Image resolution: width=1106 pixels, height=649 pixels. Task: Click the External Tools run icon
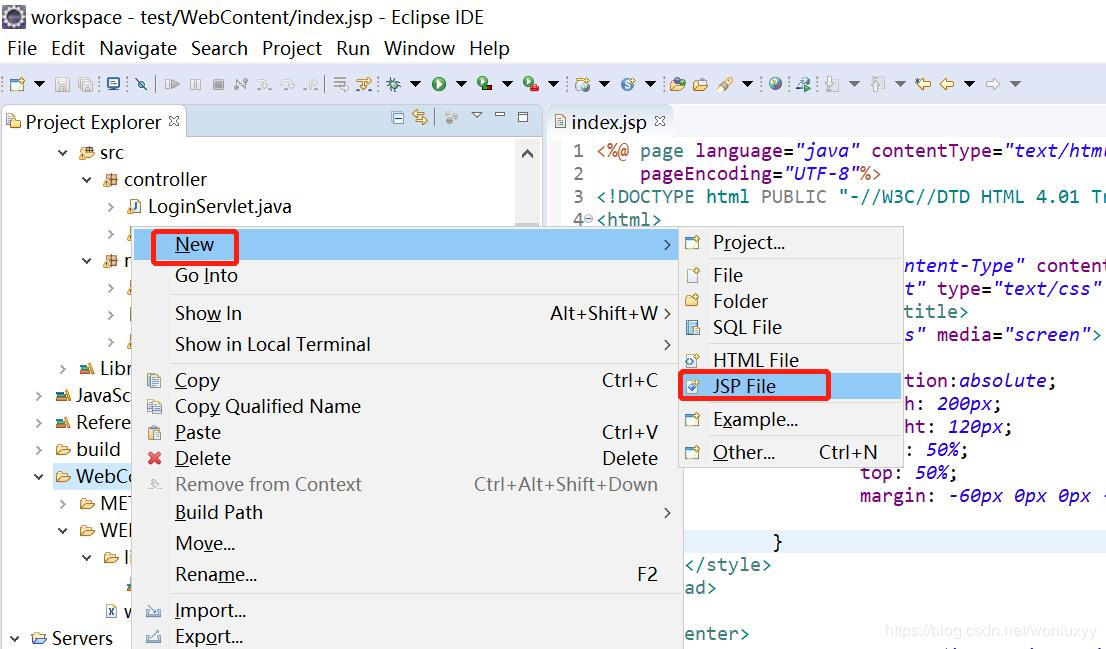[x=531, y=84]
